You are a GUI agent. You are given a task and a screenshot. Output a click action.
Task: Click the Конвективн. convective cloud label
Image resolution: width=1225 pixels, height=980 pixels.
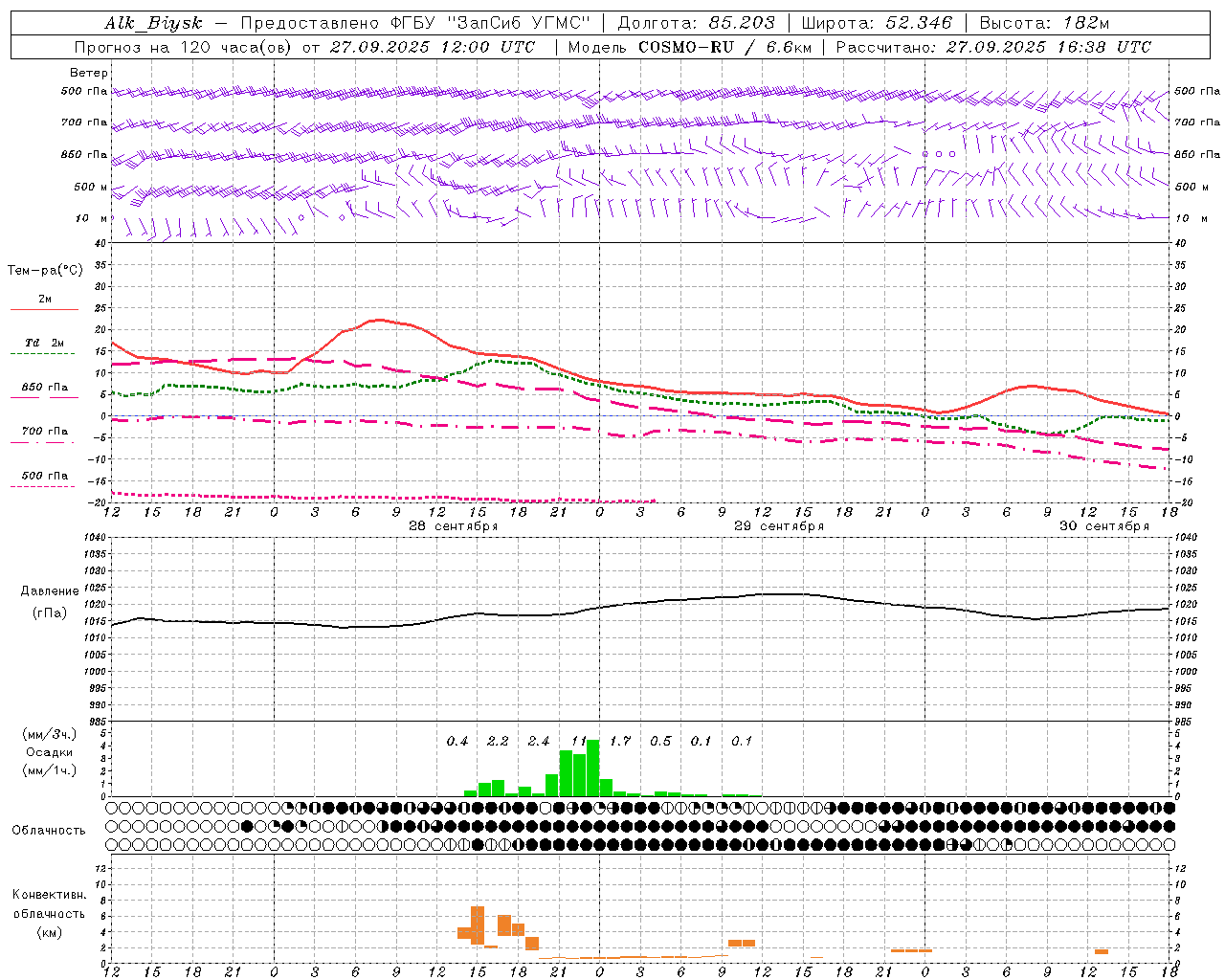click(x=49, y=895)
